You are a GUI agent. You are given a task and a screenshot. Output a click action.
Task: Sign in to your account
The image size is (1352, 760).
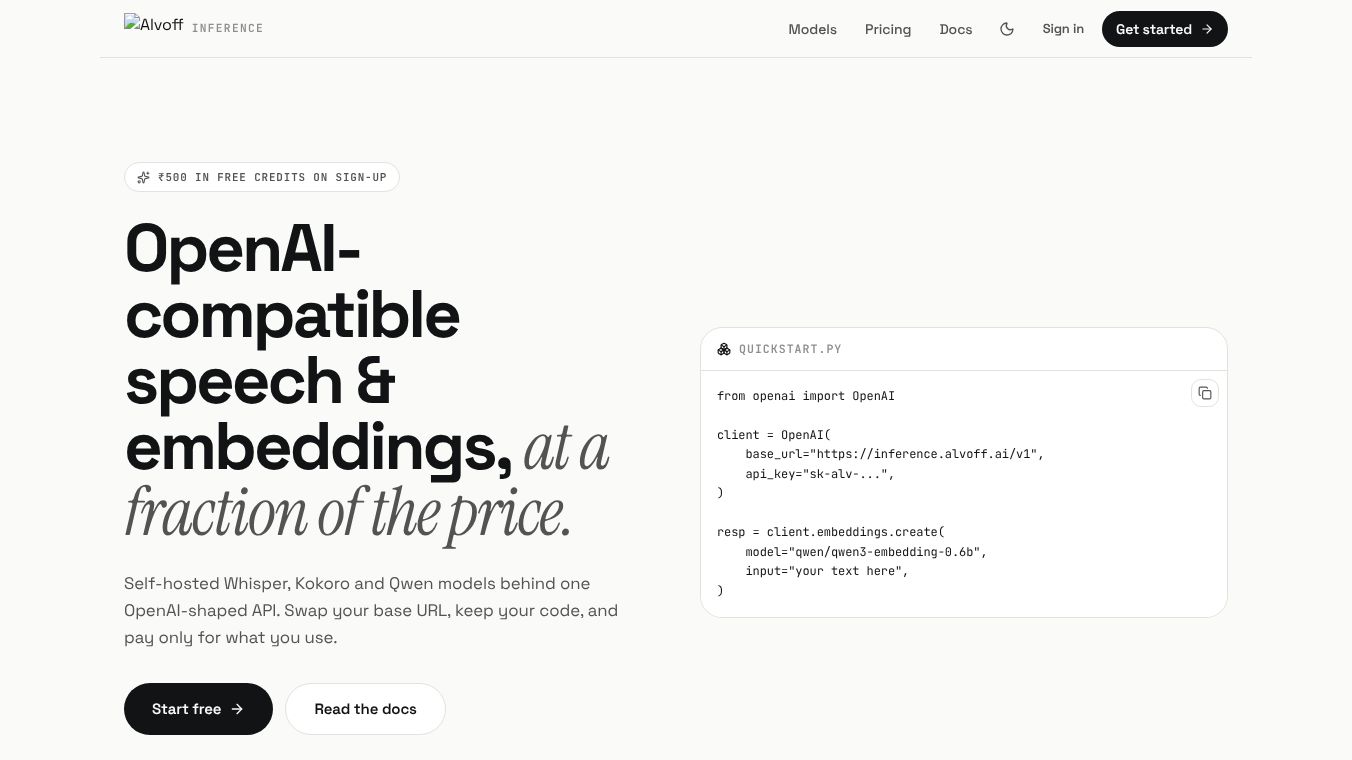point(1063,29)
